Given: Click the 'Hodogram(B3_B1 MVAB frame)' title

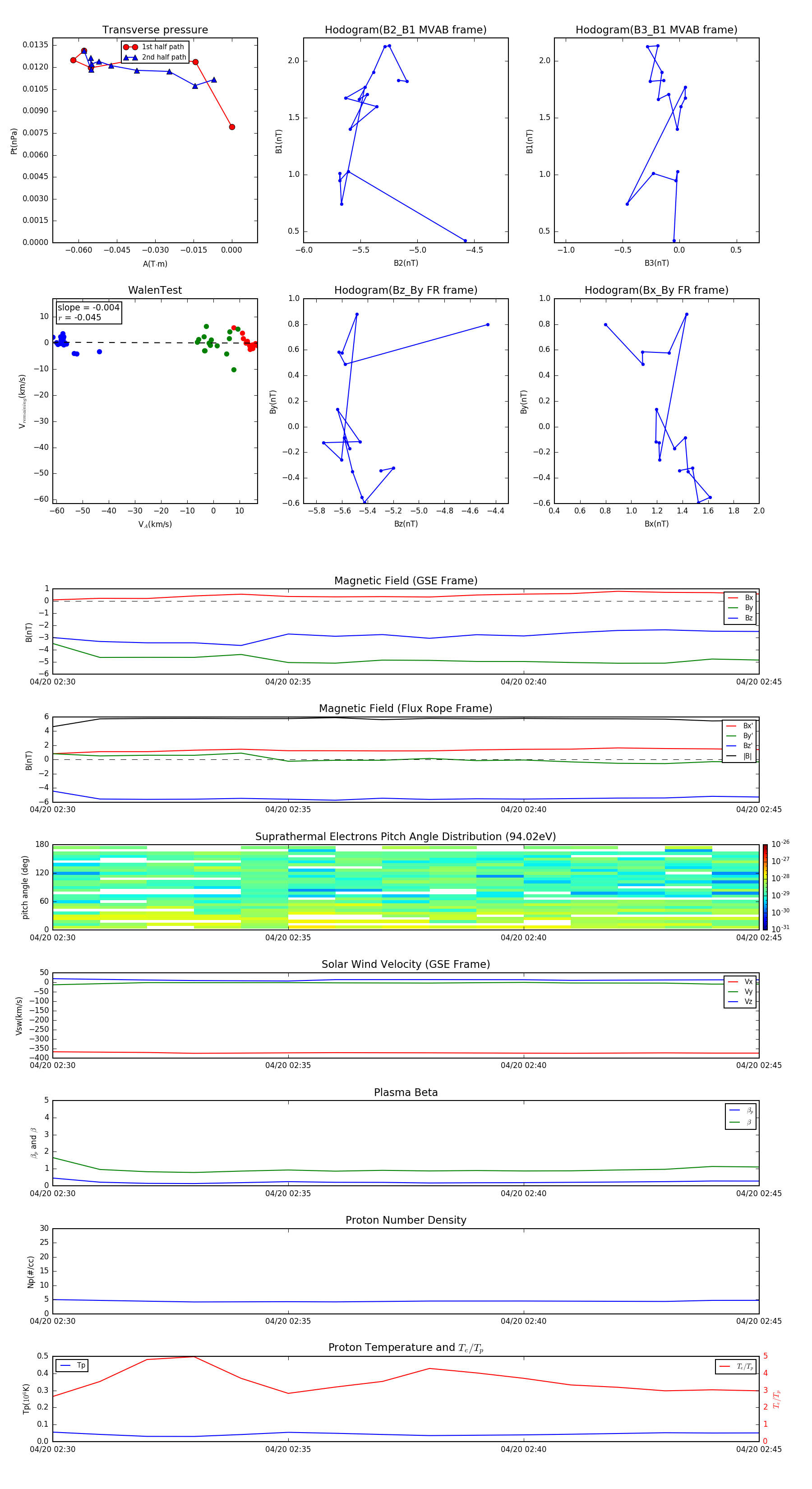Looking at the screenshot, I should (x=656, y=29).
